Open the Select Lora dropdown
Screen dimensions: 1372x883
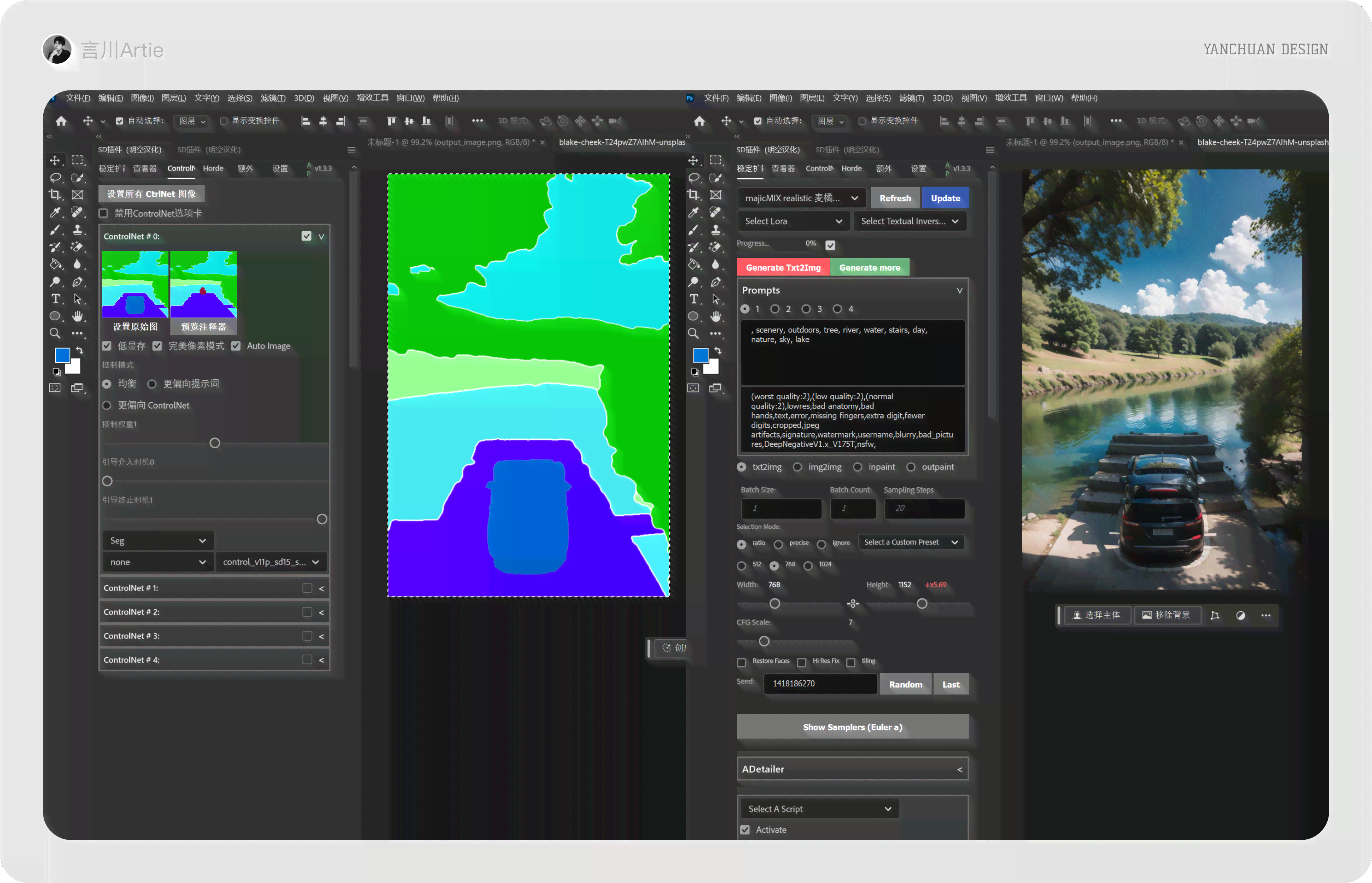click(x=793, y=221)
